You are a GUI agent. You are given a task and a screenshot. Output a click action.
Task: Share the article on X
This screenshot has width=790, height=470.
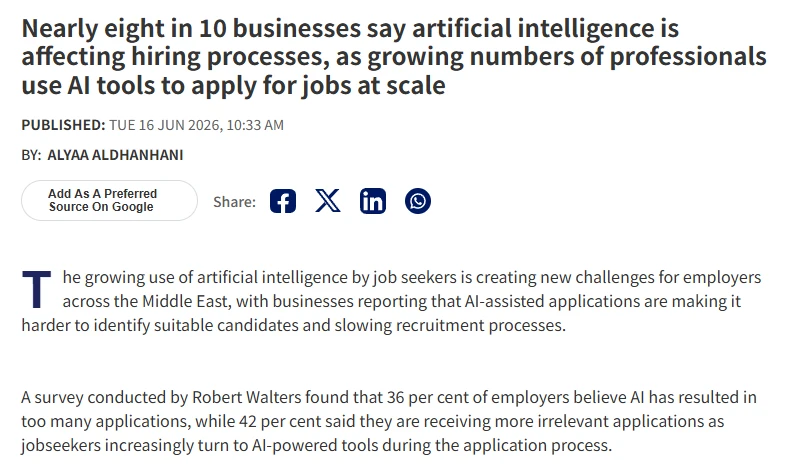click(x=327, y=201)
